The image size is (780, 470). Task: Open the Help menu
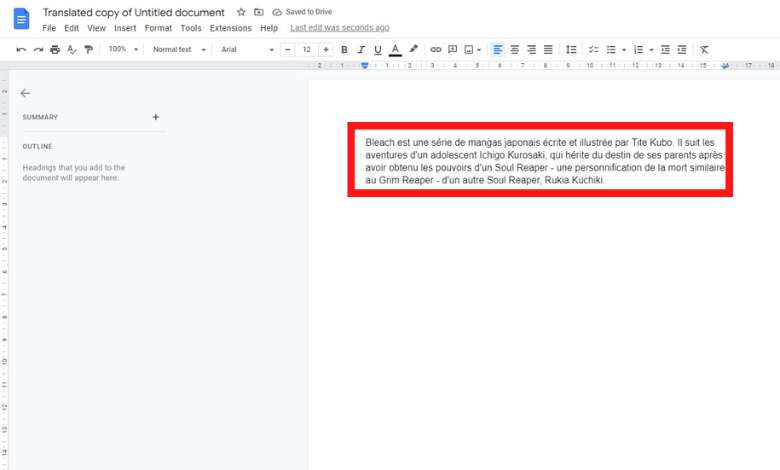[269, 28]
